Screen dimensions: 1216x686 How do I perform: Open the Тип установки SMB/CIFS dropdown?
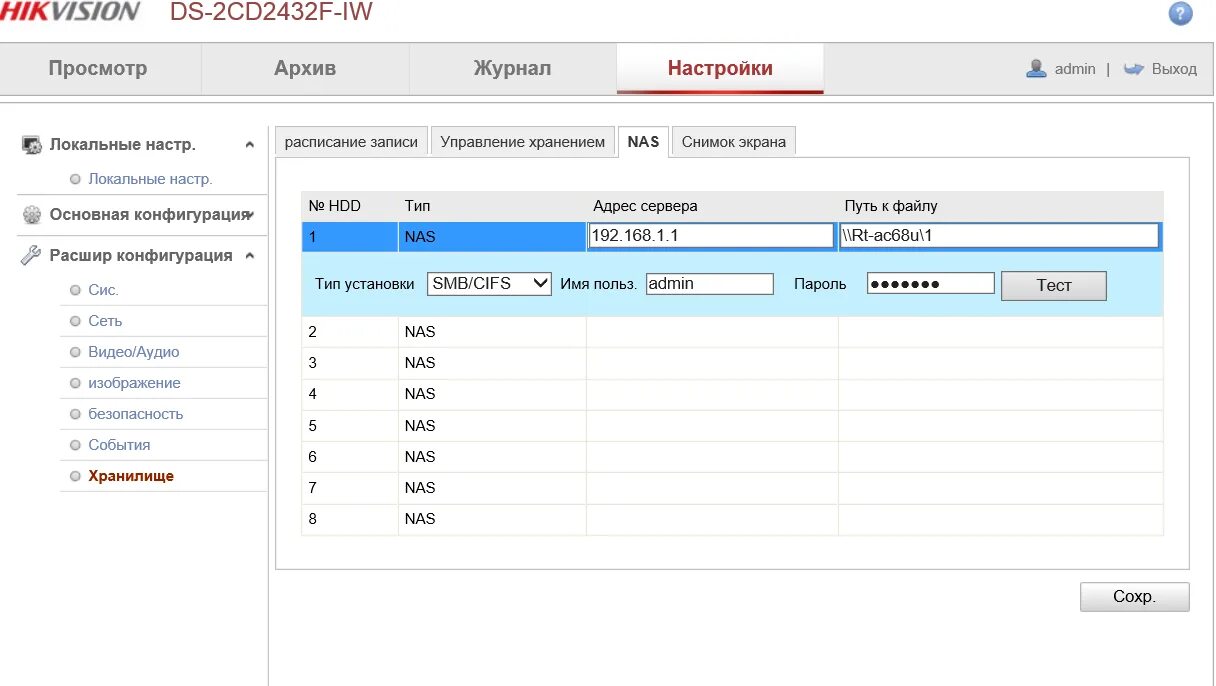coord(489,284)
